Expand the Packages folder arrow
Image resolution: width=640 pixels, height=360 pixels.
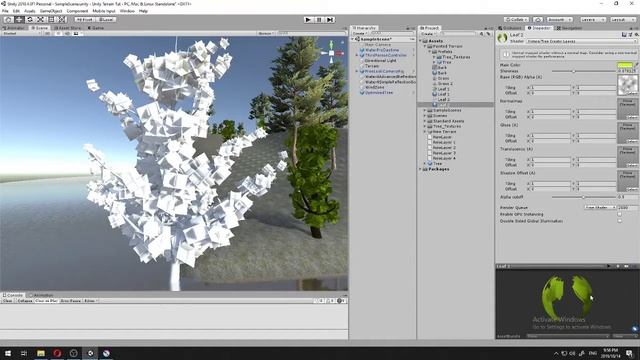tap(420, 169)
